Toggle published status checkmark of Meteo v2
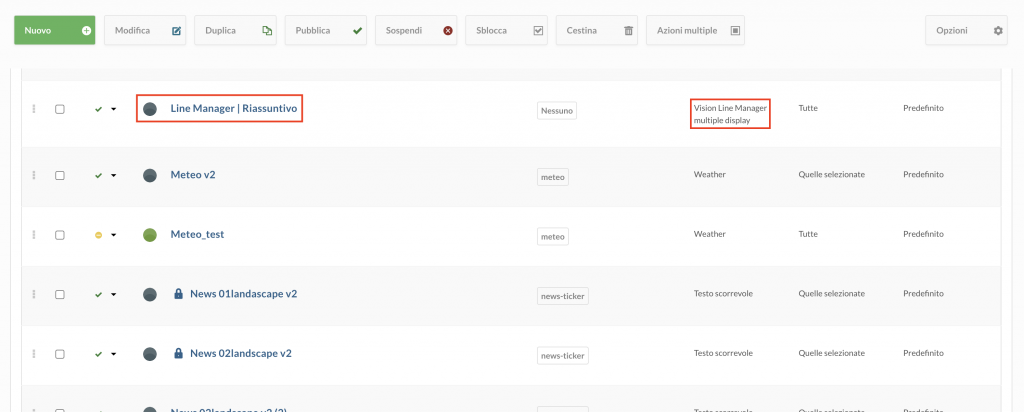 (x=99, y=175)
